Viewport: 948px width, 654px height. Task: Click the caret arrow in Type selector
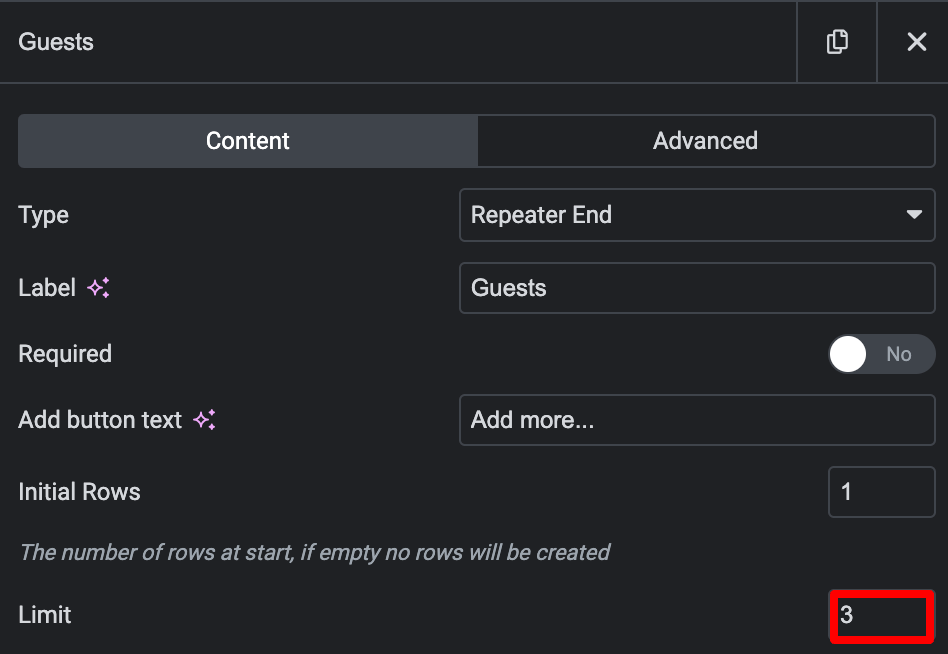[x=914, y=215]
